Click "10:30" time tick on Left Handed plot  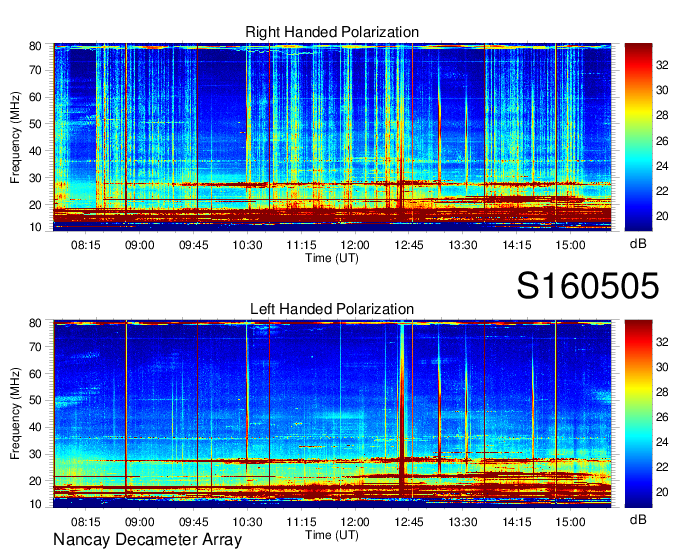tap(247, 522)
